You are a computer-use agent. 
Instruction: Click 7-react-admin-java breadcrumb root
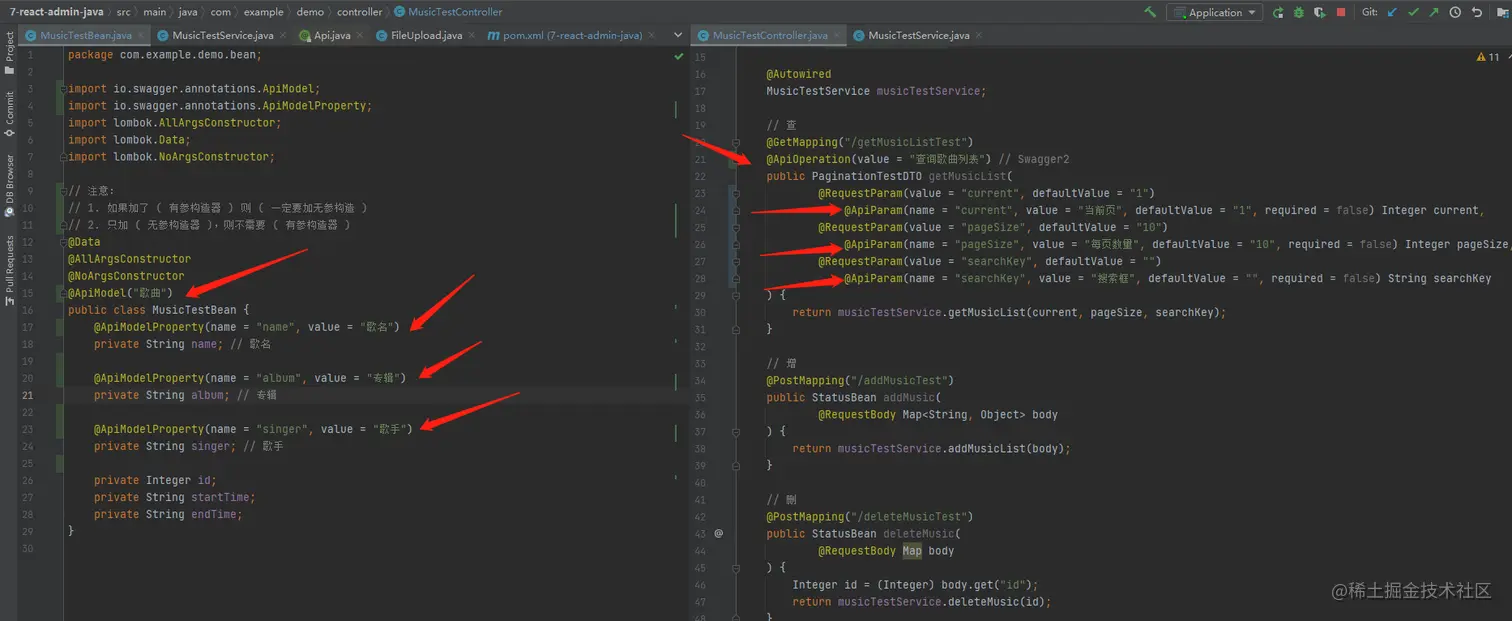[56, 12]
